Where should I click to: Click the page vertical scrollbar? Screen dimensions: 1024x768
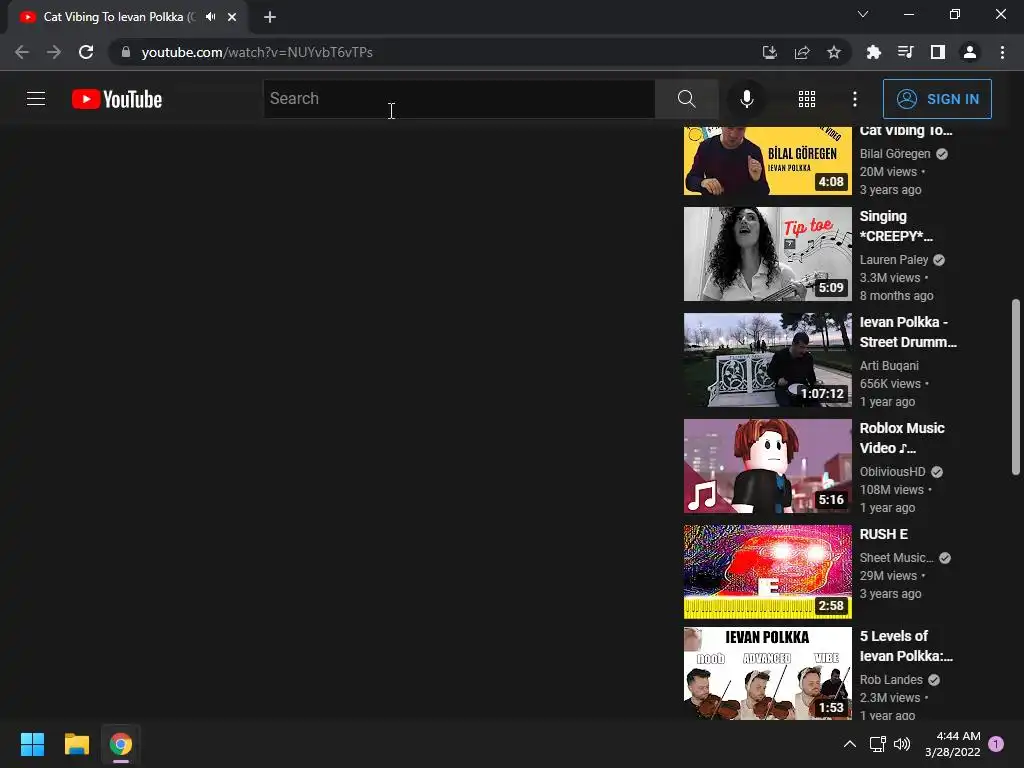pos(1016,387)
